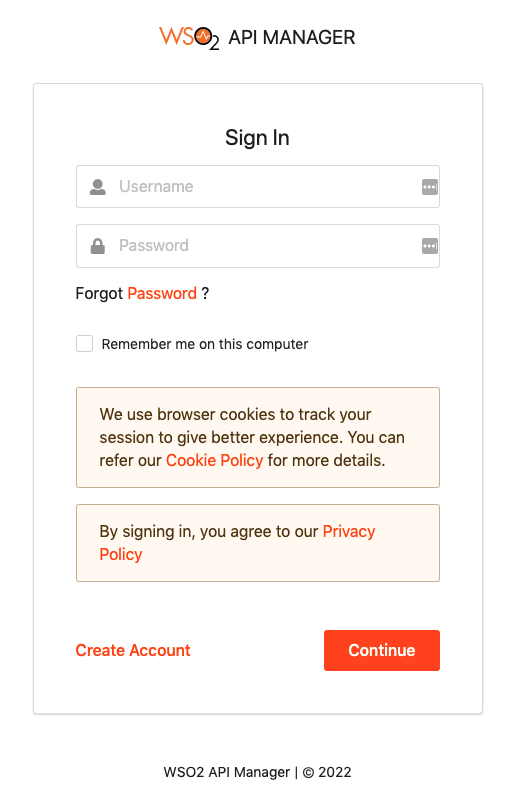The height and width of the screenshot is (797, 516).
Task: Click the word Forgot before Password link
Action: [x=99, y=293]
